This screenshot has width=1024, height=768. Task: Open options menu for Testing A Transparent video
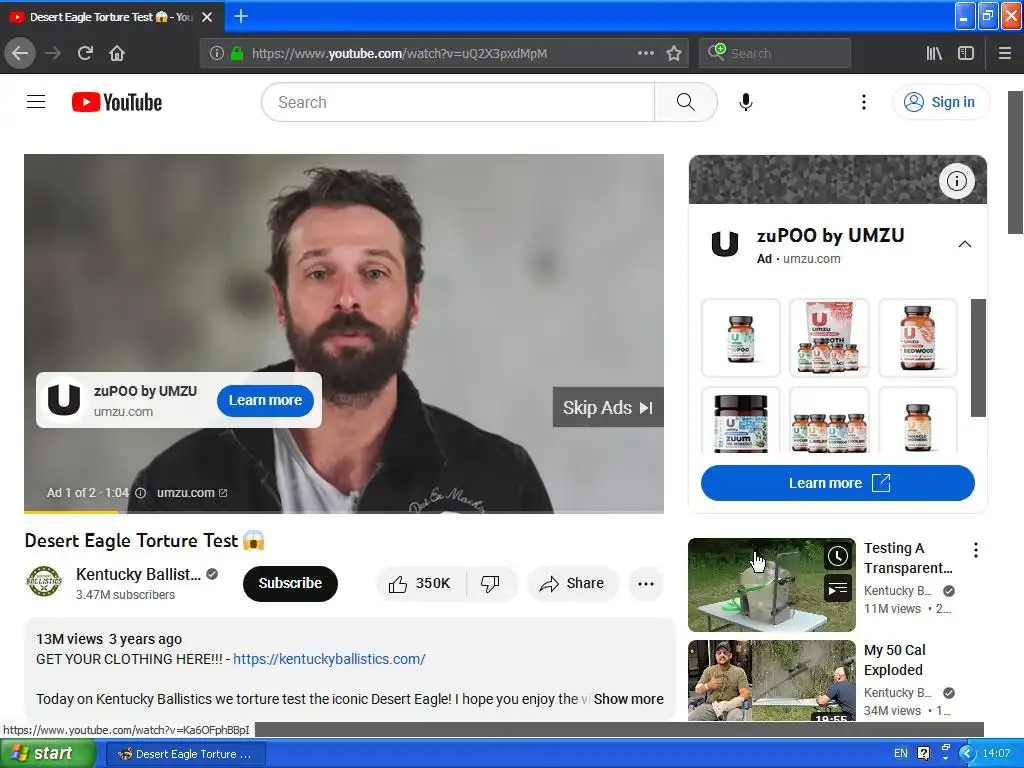pos(976,550)
